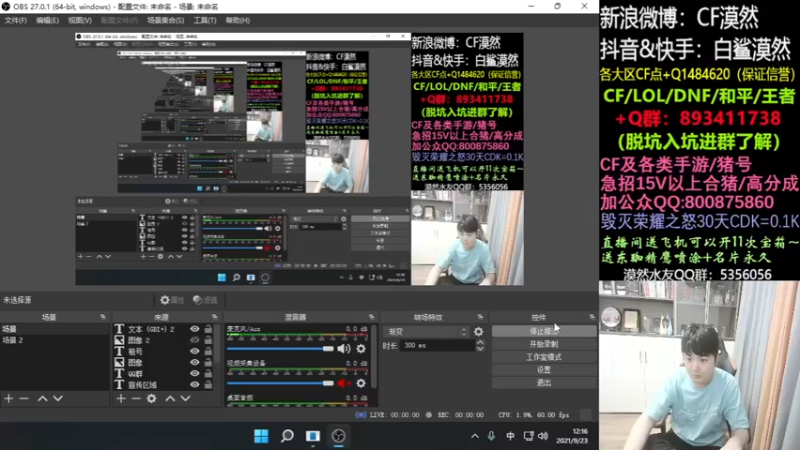Click 退出 exit button in controls
Screen dimensions: 800x450
[x=544, y=383]
